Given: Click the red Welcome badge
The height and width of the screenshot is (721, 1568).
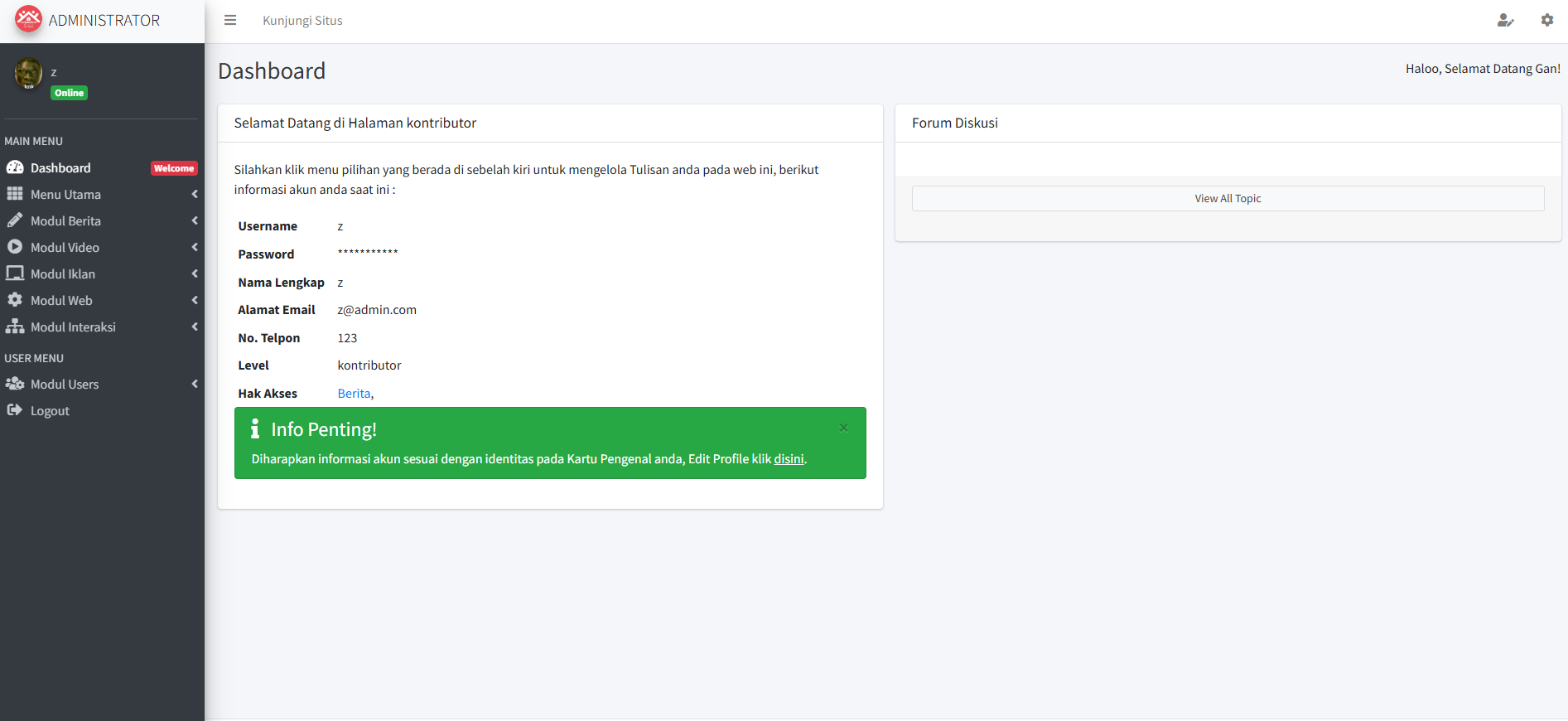Looking at the screenshot, I should point(174,168).
